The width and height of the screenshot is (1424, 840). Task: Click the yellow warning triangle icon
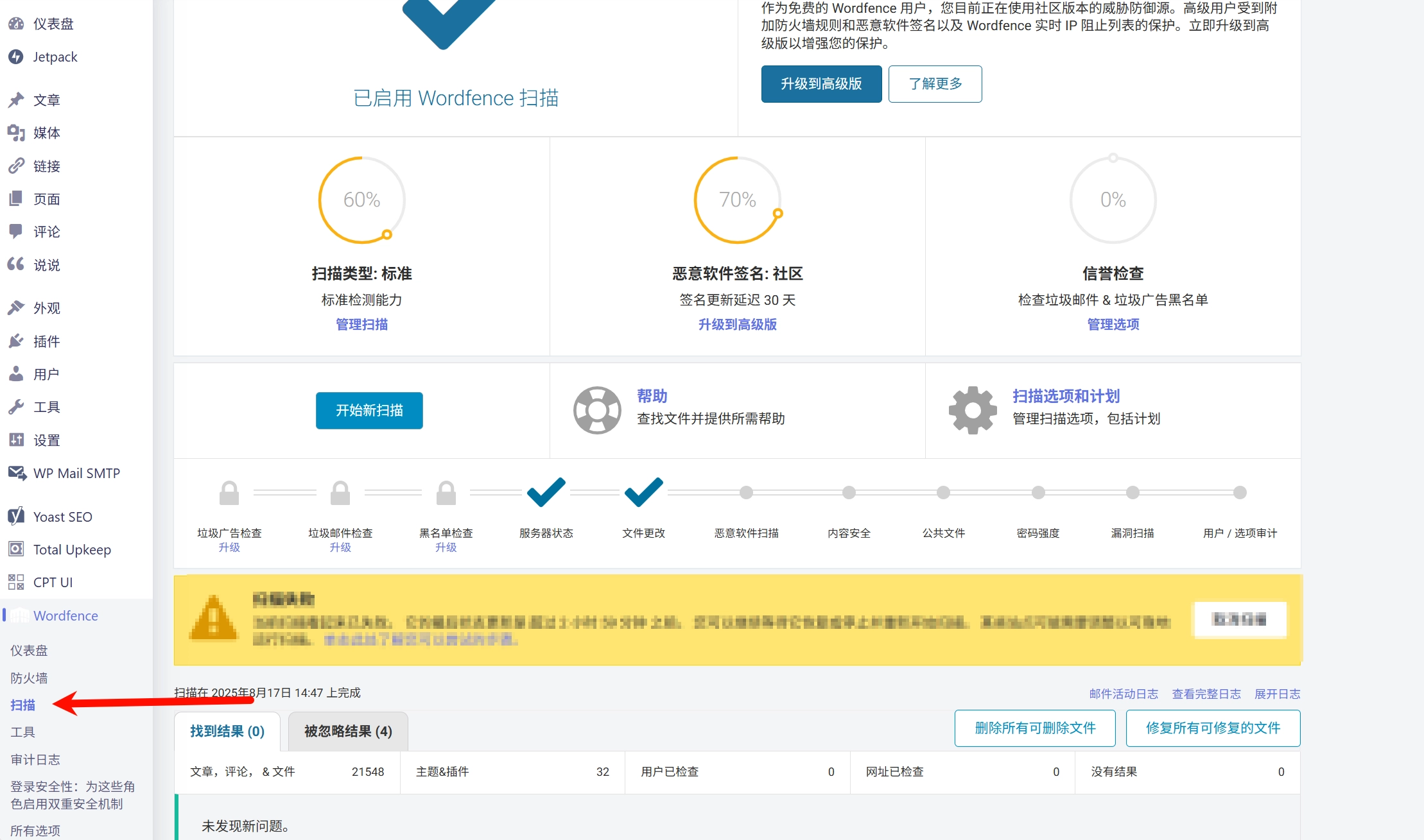point(214,618)
